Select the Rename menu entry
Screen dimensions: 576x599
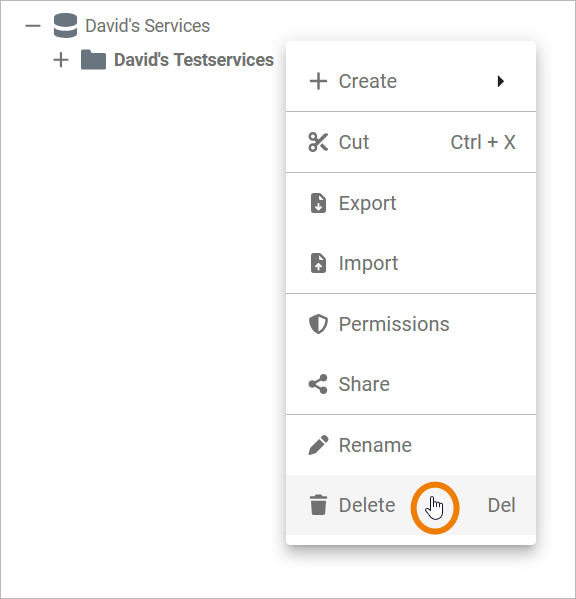point(411,445)
